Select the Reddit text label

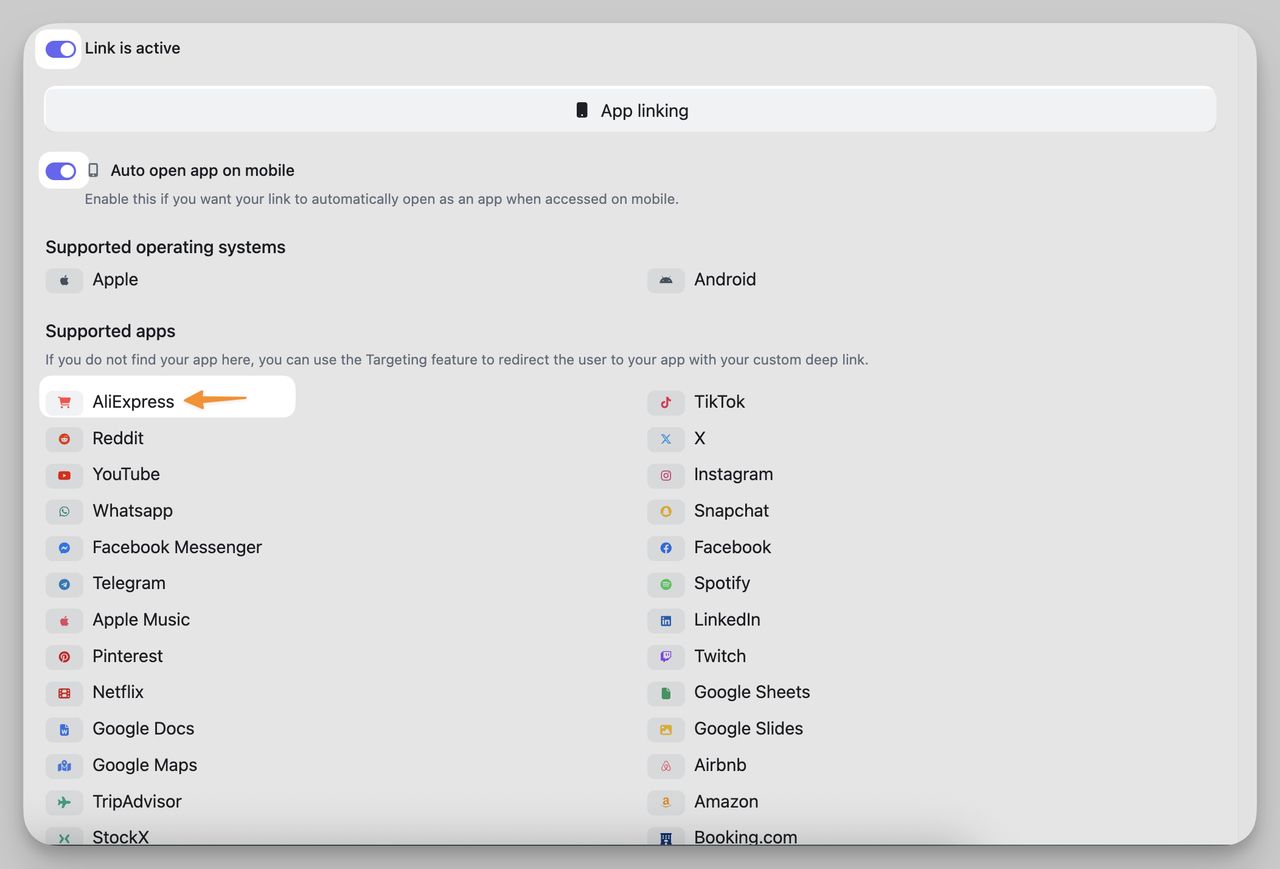(118, 438)
